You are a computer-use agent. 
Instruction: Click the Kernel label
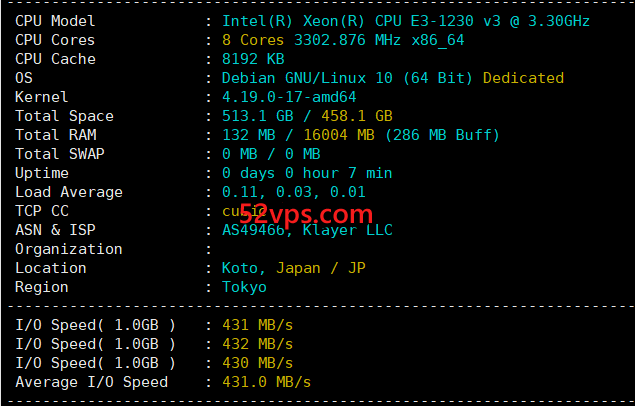42,97
